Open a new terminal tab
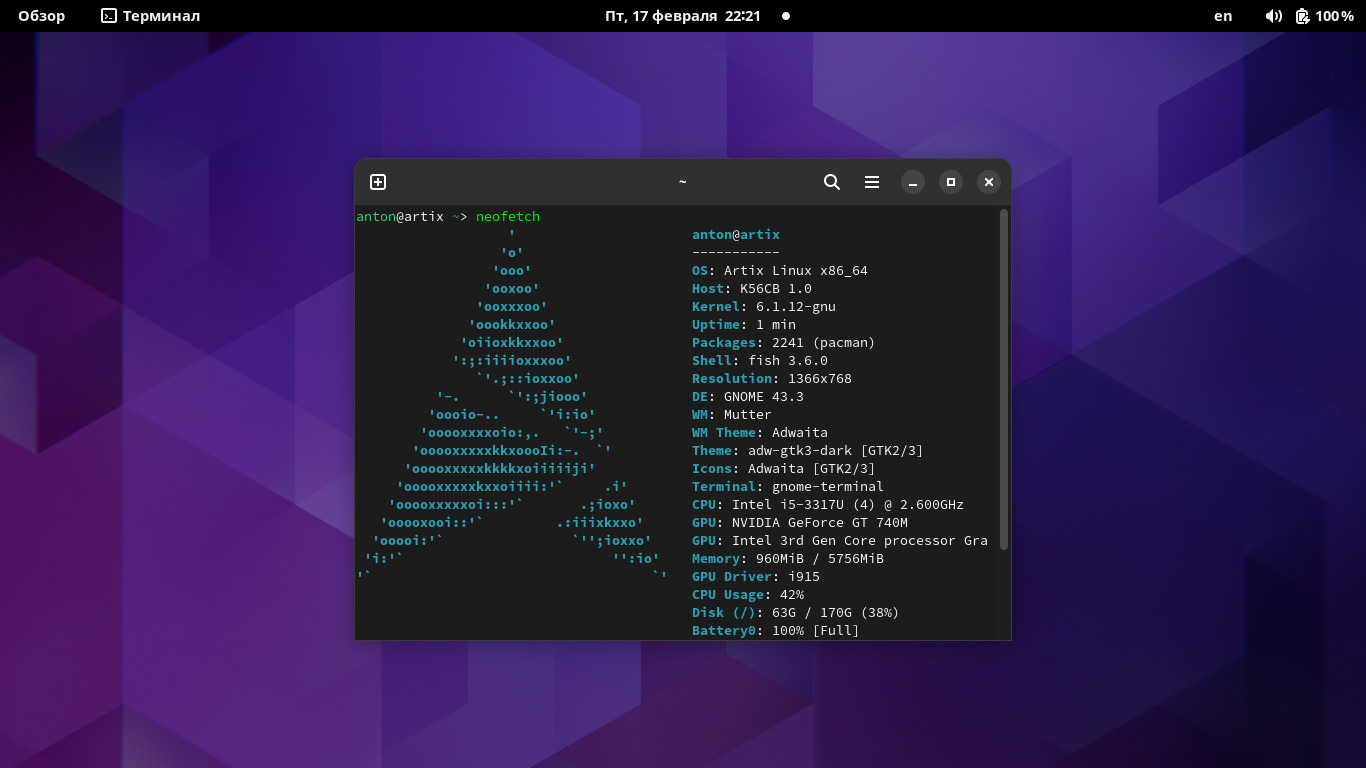The image size is (1366, 768). [x=378, y=182]
